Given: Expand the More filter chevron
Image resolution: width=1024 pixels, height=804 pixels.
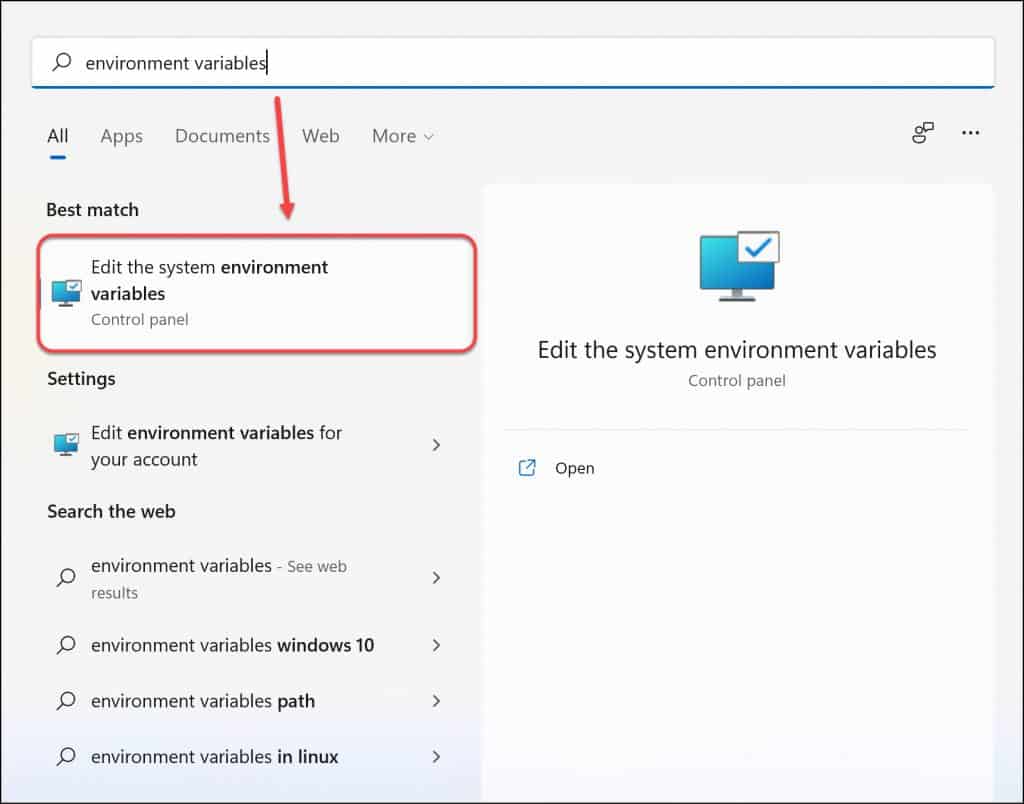Looking at the screenshot, I should click(429, 136).
